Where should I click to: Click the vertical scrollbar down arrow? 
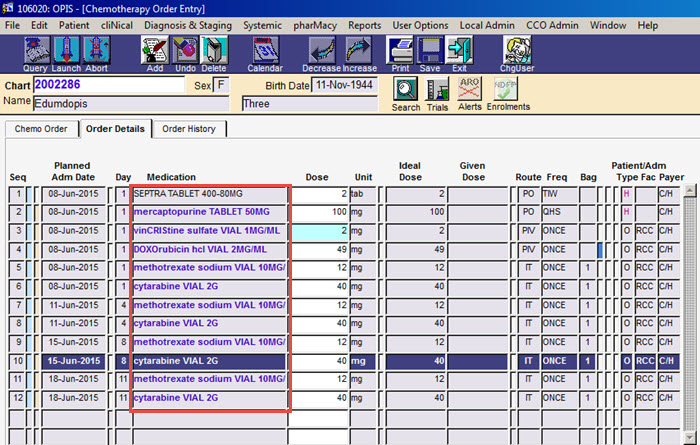click(690, 437)
